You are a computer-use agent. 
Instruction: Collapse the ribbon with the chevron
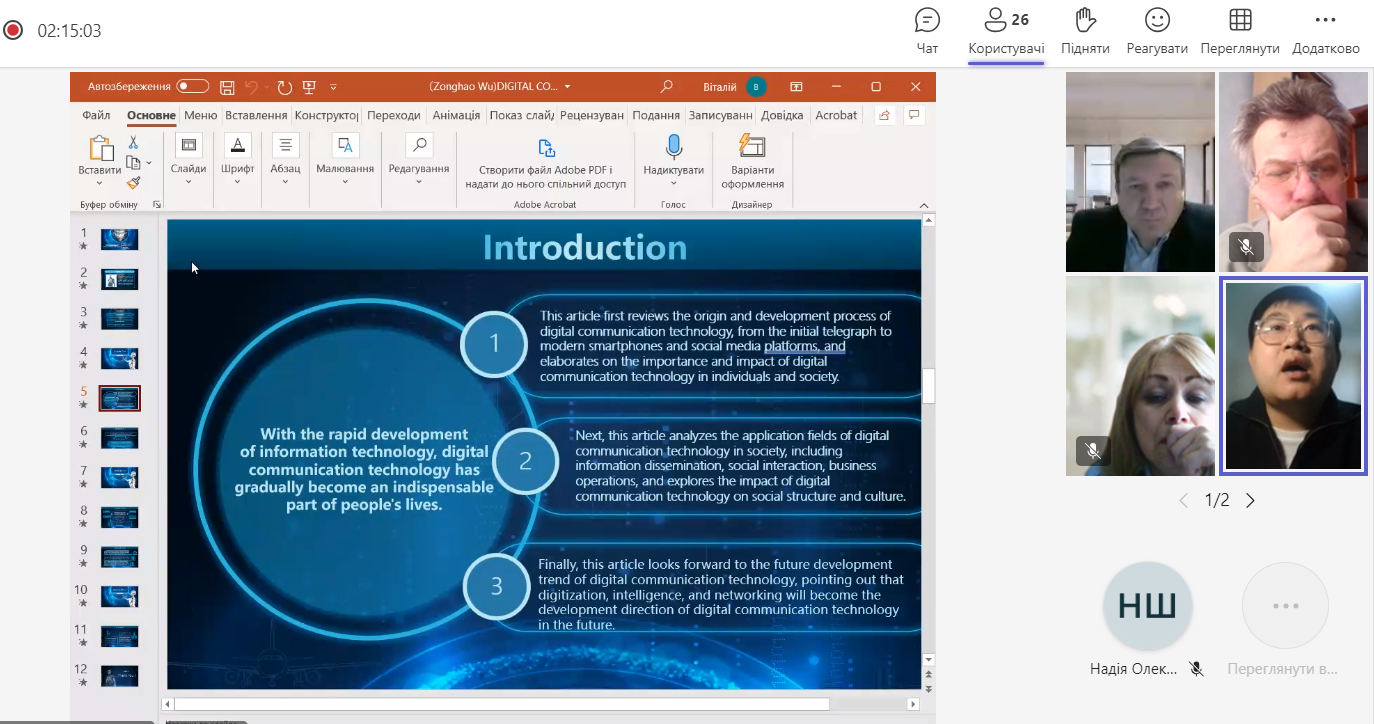[924, 205]
